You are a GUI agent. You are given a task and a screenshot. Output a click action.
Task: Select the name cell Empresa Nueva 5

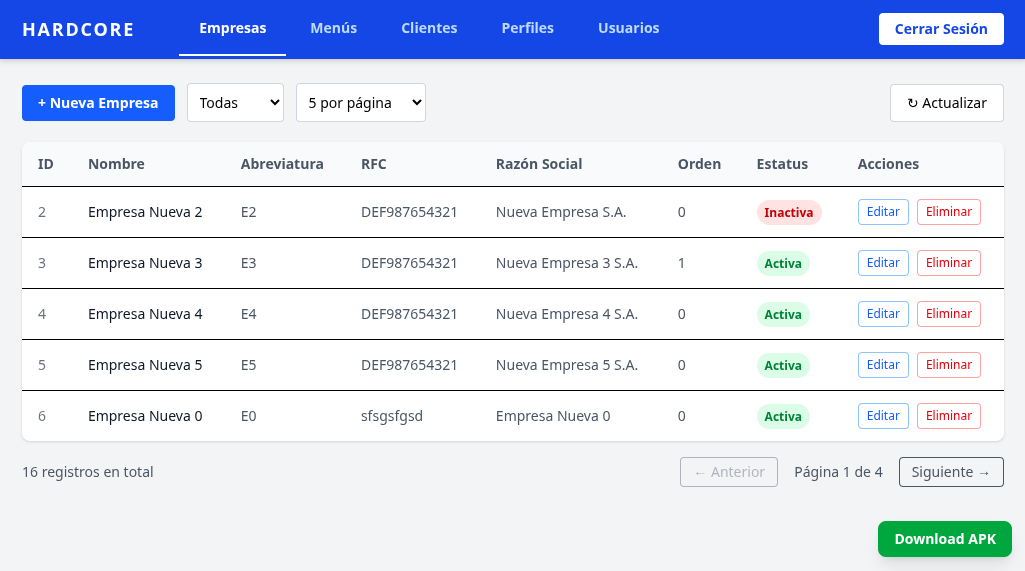coord(145,365)
